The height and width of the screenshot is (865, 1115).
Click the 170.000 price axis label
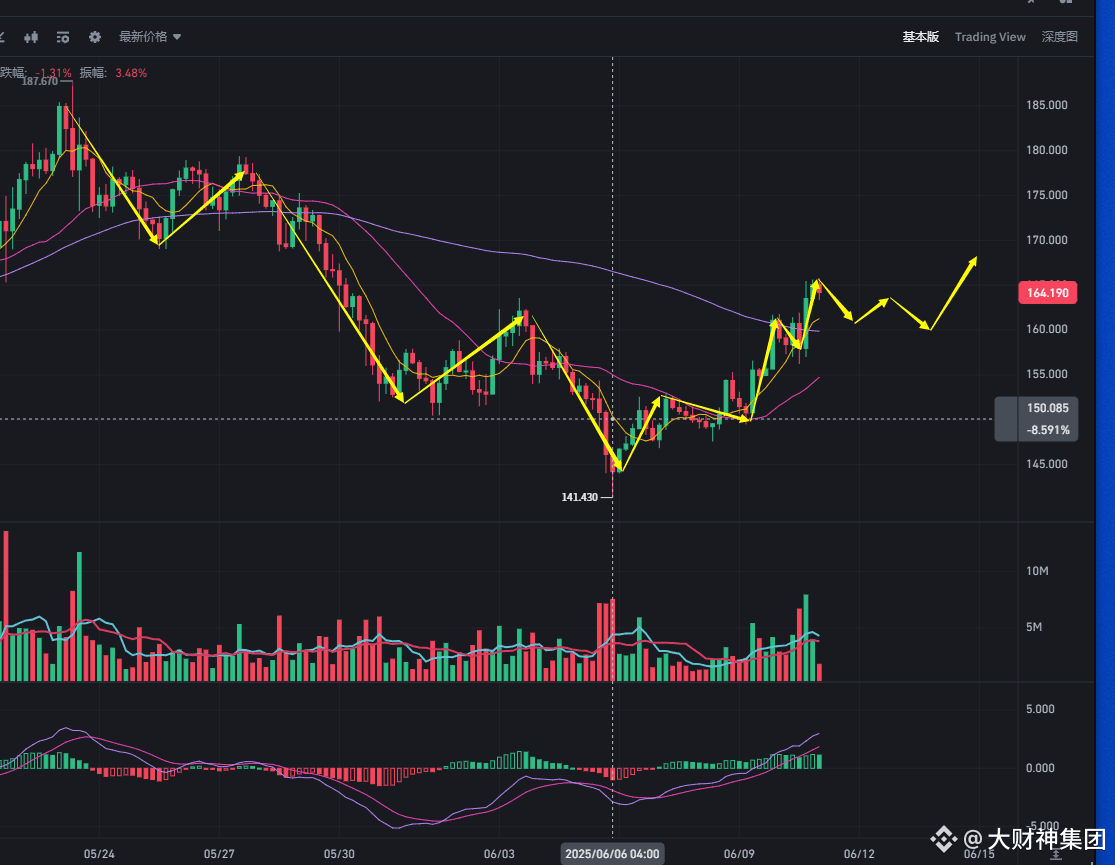pos(1047,240)
